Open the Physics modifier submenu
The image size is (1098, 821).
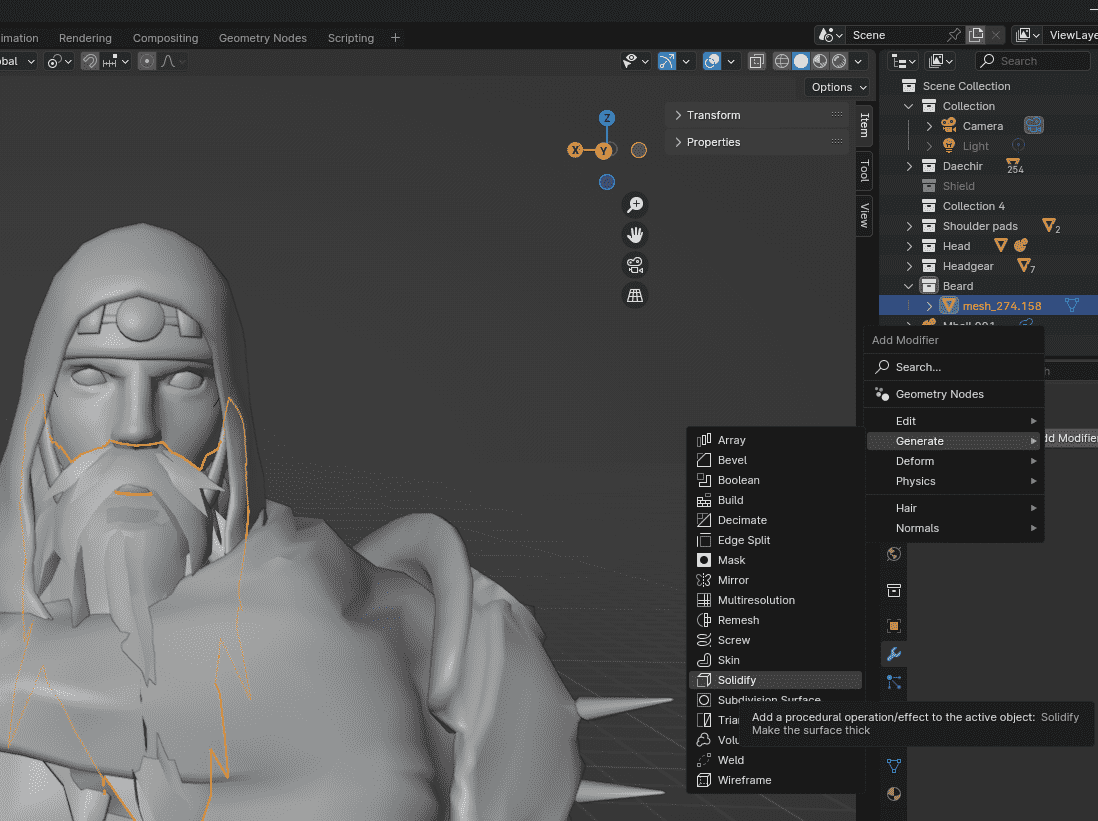[x=954, y=481]
